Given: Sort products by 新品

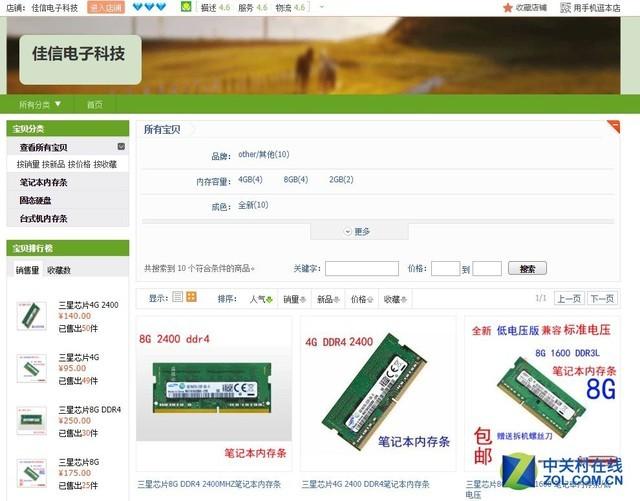Looking at the screenshot, I should pyautogui.click(x=328, y=299).
